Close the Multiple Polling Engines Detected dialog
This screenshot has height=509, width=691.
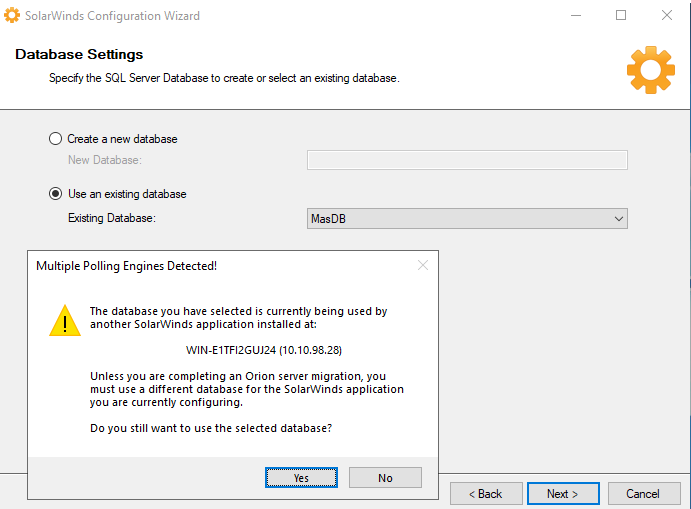(x=423, y=265)
